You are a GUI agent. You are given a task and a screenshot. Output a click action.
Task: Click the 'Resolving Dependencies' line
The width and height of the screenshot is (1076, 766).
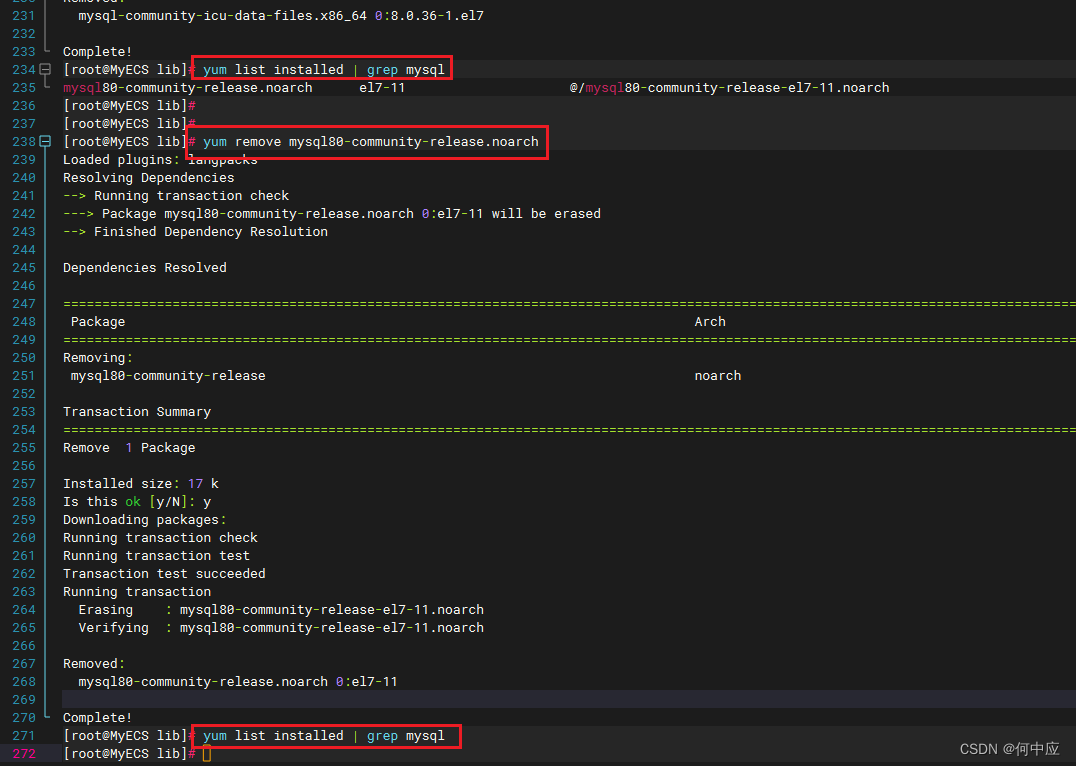click(148, 178)
